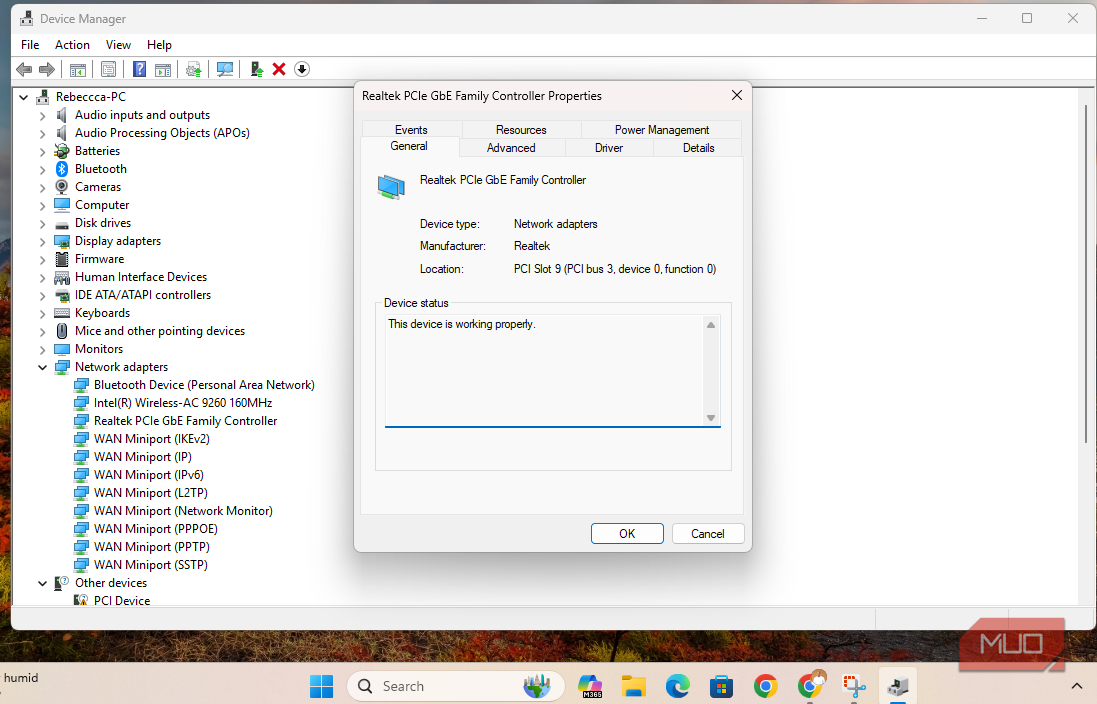Collapse the Other devices category
The width and height of the screenshot is (1097, 704).
pos(43,583)
